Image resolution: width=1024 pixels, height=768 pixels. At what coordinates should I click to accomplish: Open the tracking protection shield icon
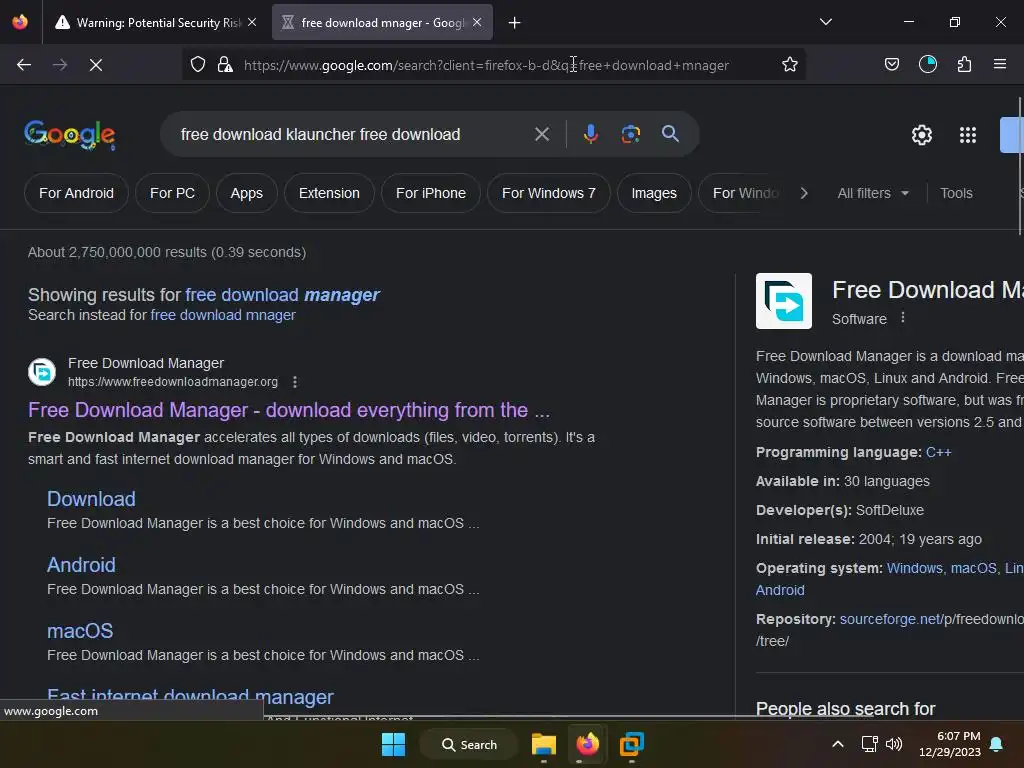(198, 65)
